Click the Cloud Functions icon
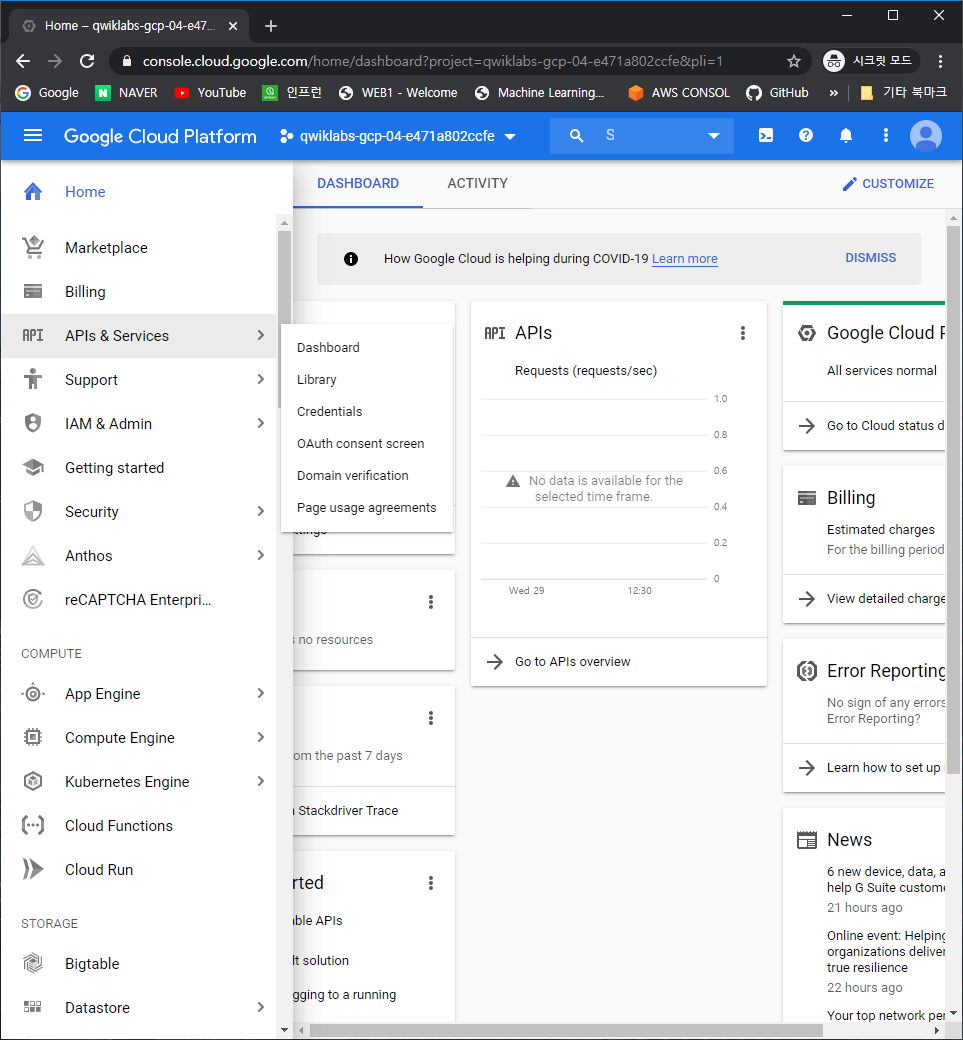Viewport: 963px width, 1040px height. [32, 825]
